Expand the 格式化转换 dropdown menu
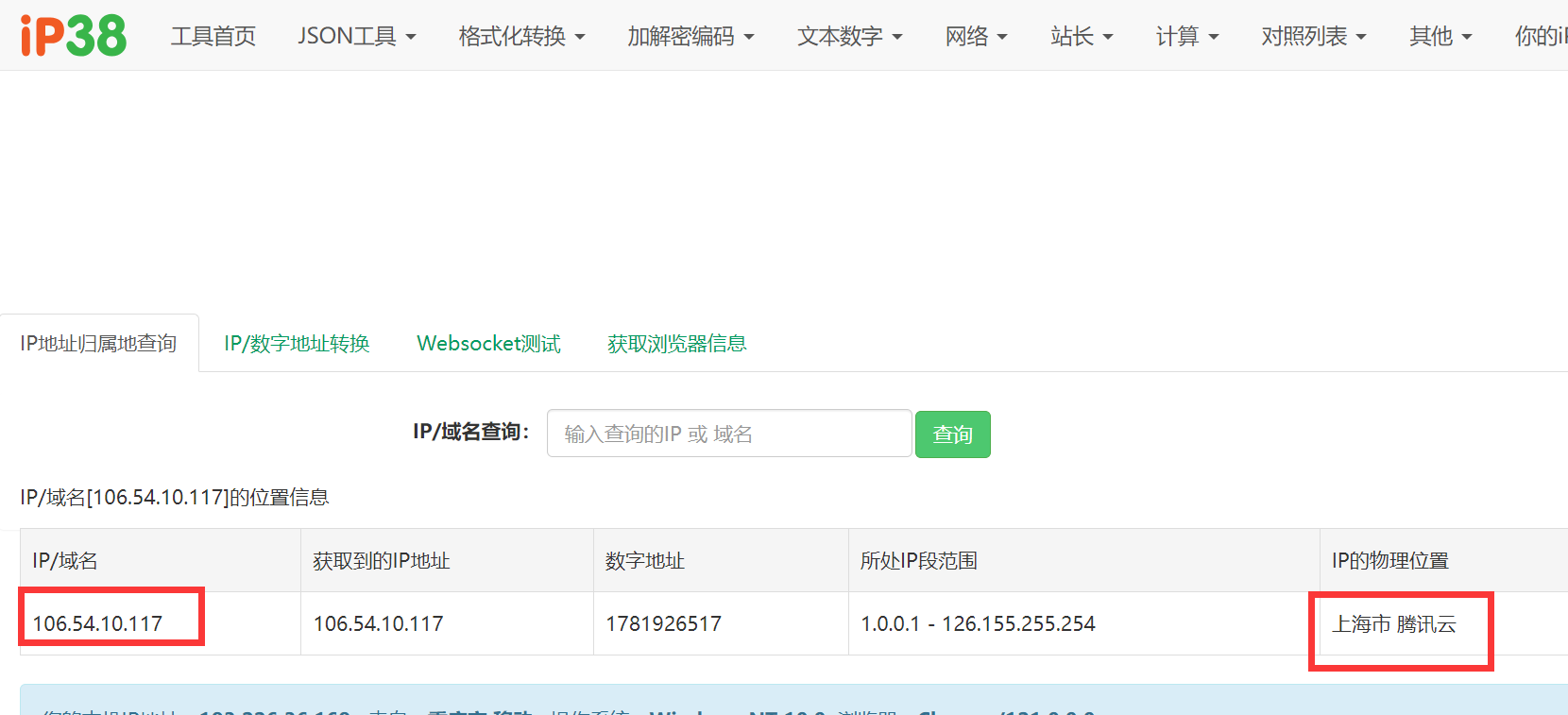Screen dimensions: 1568x715 pos(522,36)
